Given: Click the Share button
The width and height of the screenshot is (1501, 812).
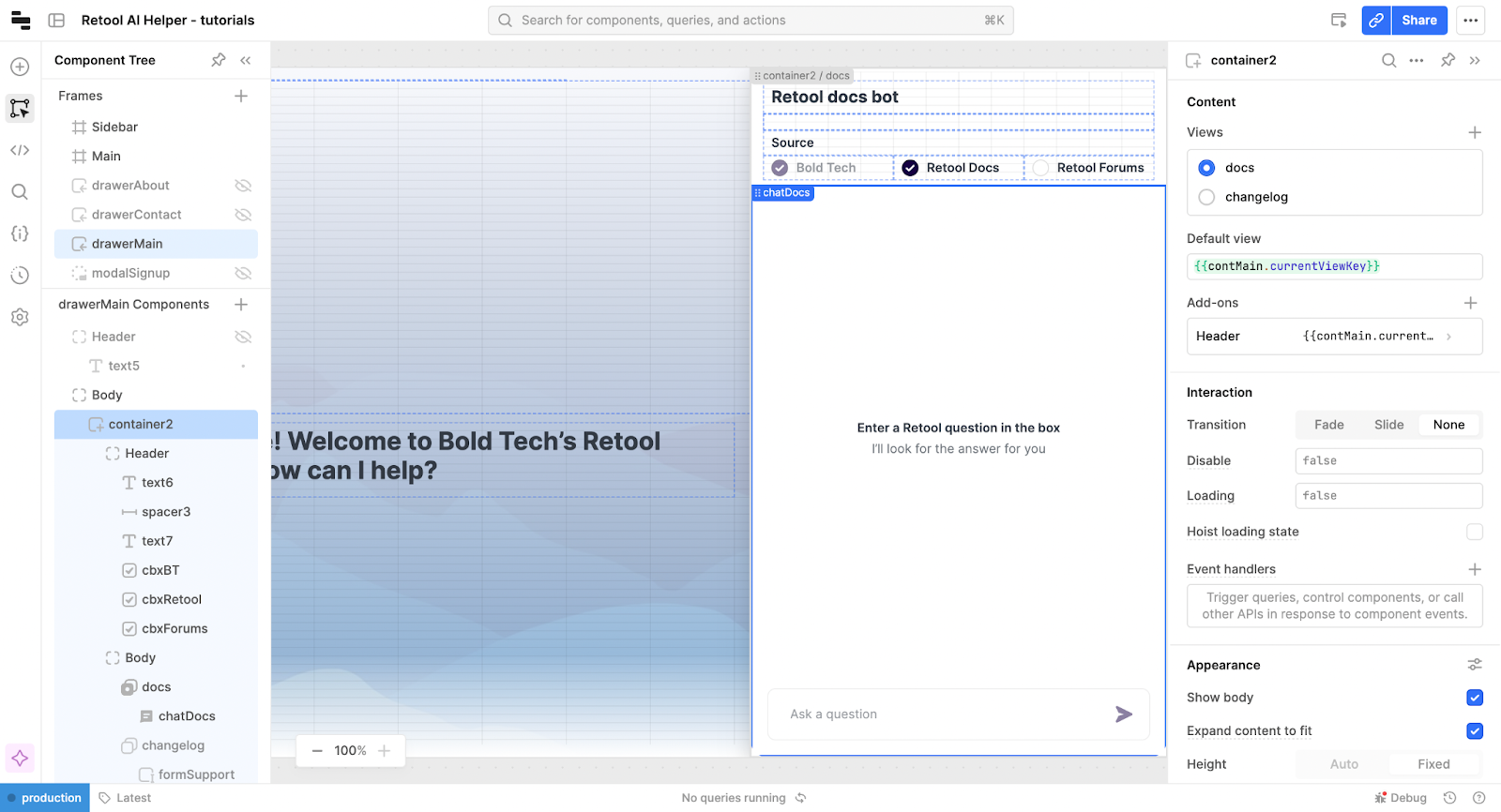Looking at the screenshot, I should [1419, 20].
